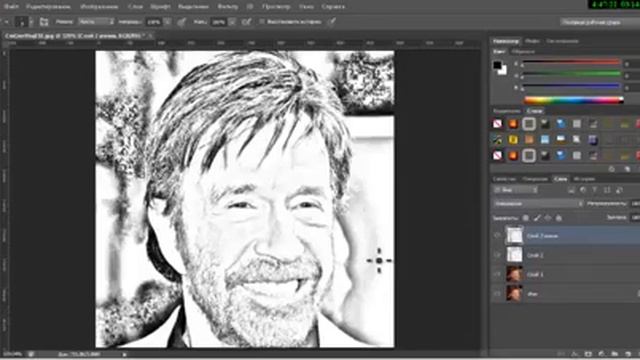Lock layer position icon

click(548, 218)
